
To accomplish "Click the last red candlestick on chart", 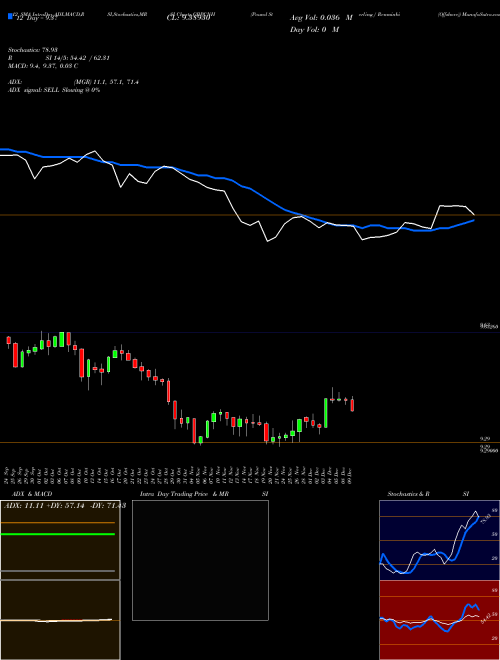I will (x=352, y=405).
